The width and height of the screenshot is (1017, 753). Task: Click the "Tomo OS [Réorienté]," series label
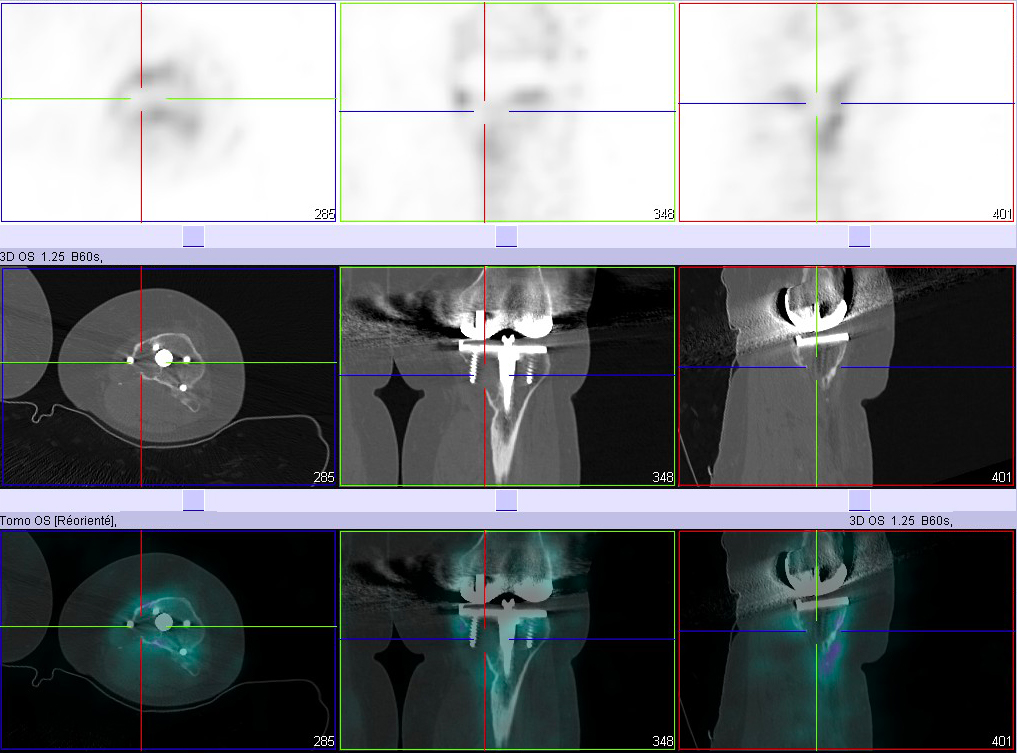(58, 520)
